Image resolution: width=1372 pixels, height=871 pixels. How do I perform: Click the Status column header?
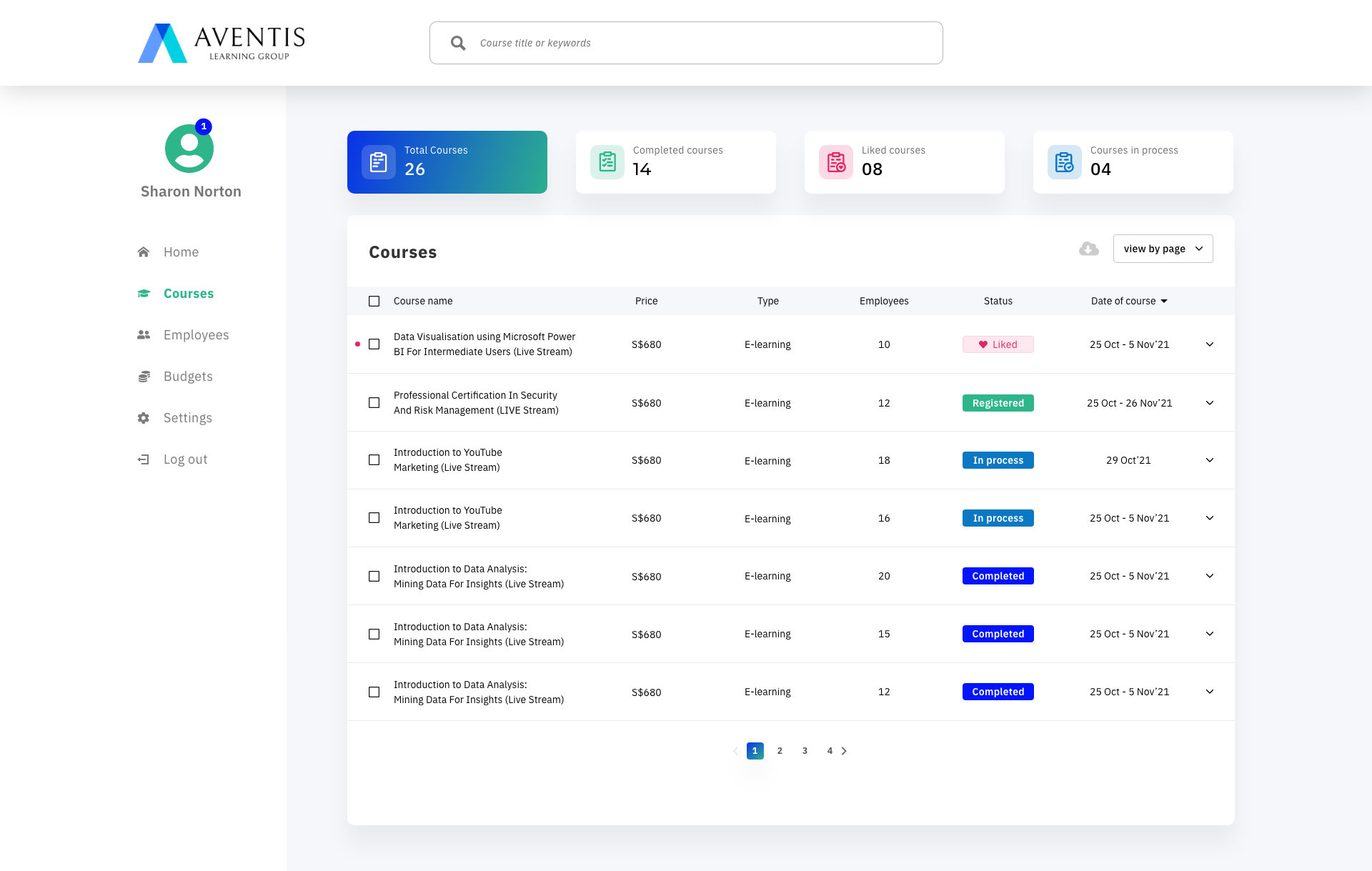(998, 301)
